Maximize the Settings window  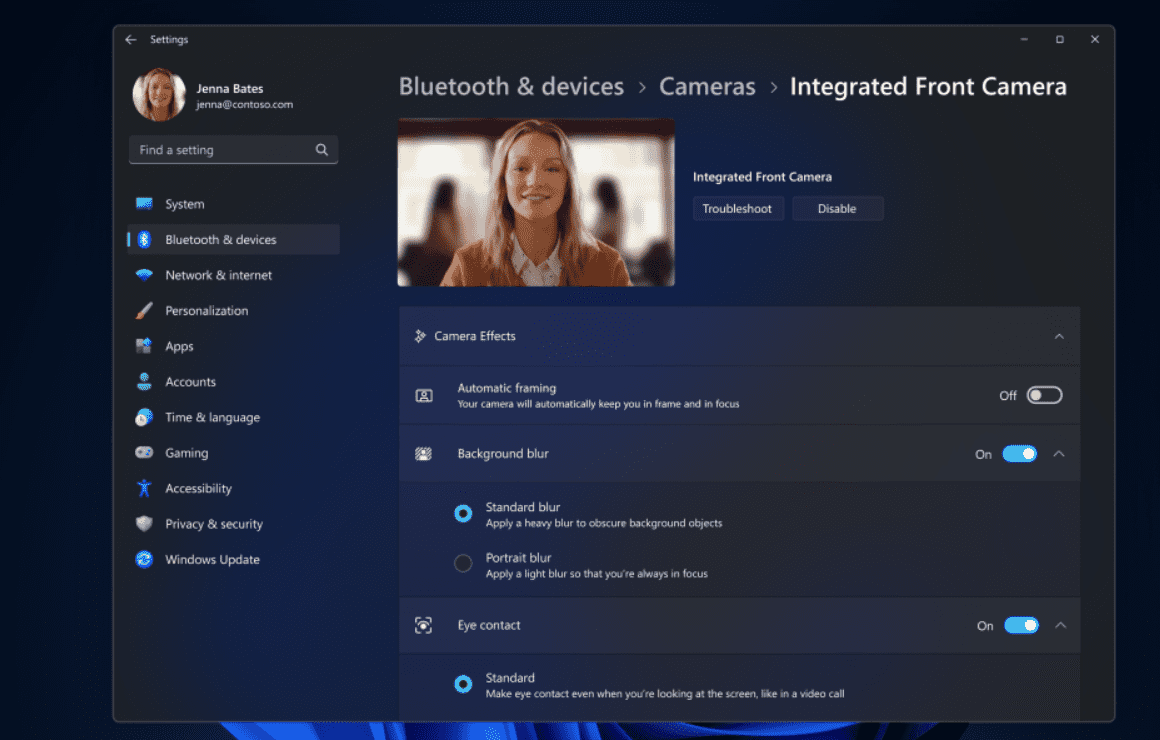click(x=1059, y=39)
